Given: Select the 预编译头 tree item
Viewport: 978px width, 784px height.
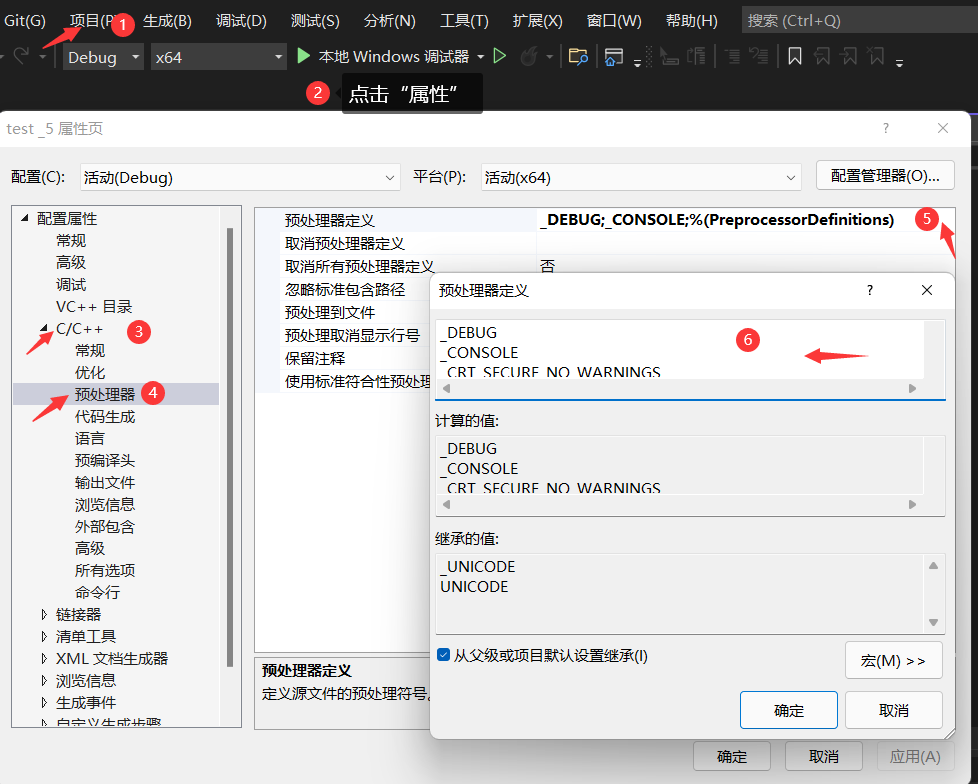Looking at the screenshot, I should click(x=105, y=460).
